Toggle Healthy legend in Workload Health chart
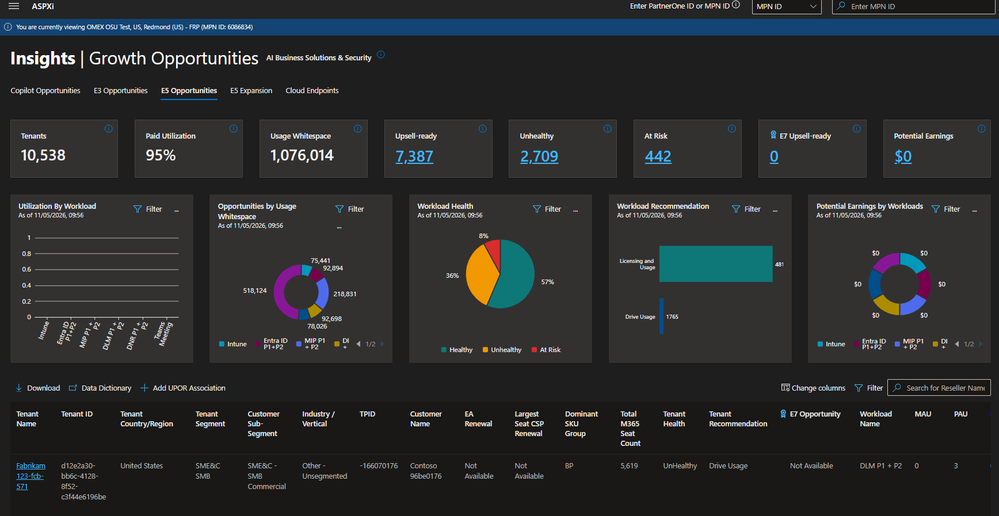 pyautogui.click(x=456, y=350)
